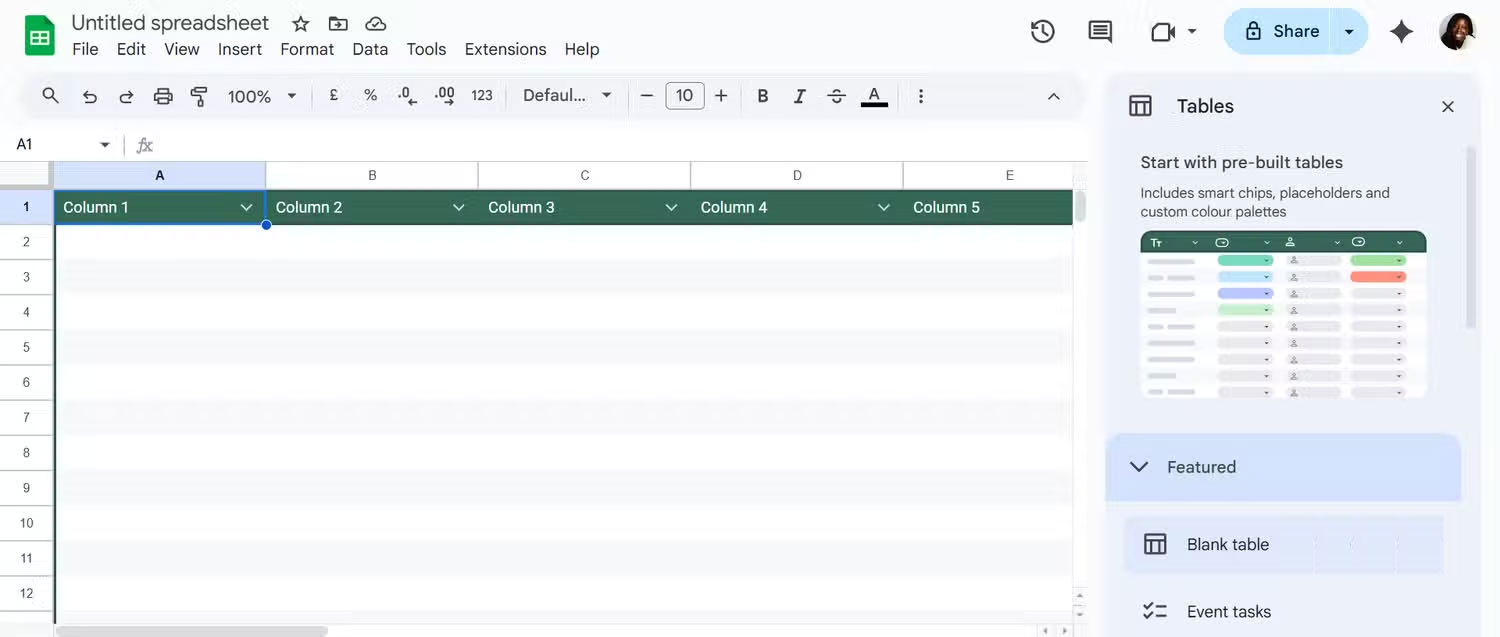Click the Print icon
Screen dimensions: 1500x637
tap(163, 96)
